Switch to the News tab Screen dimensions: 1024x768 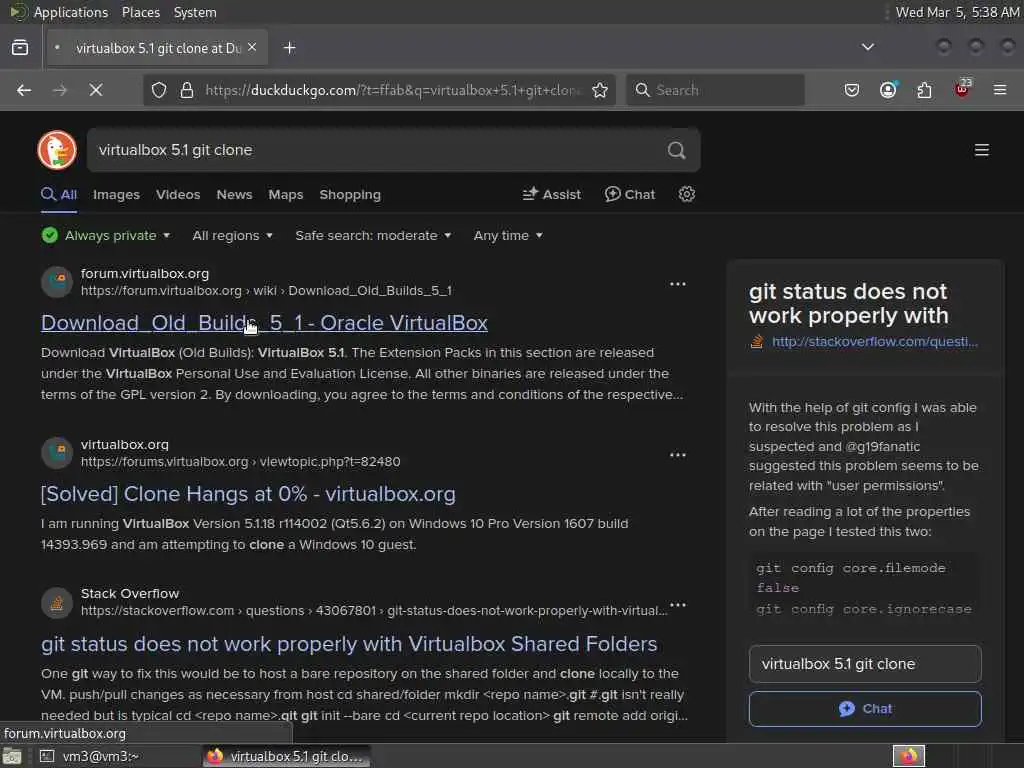[x=234, y=195]
